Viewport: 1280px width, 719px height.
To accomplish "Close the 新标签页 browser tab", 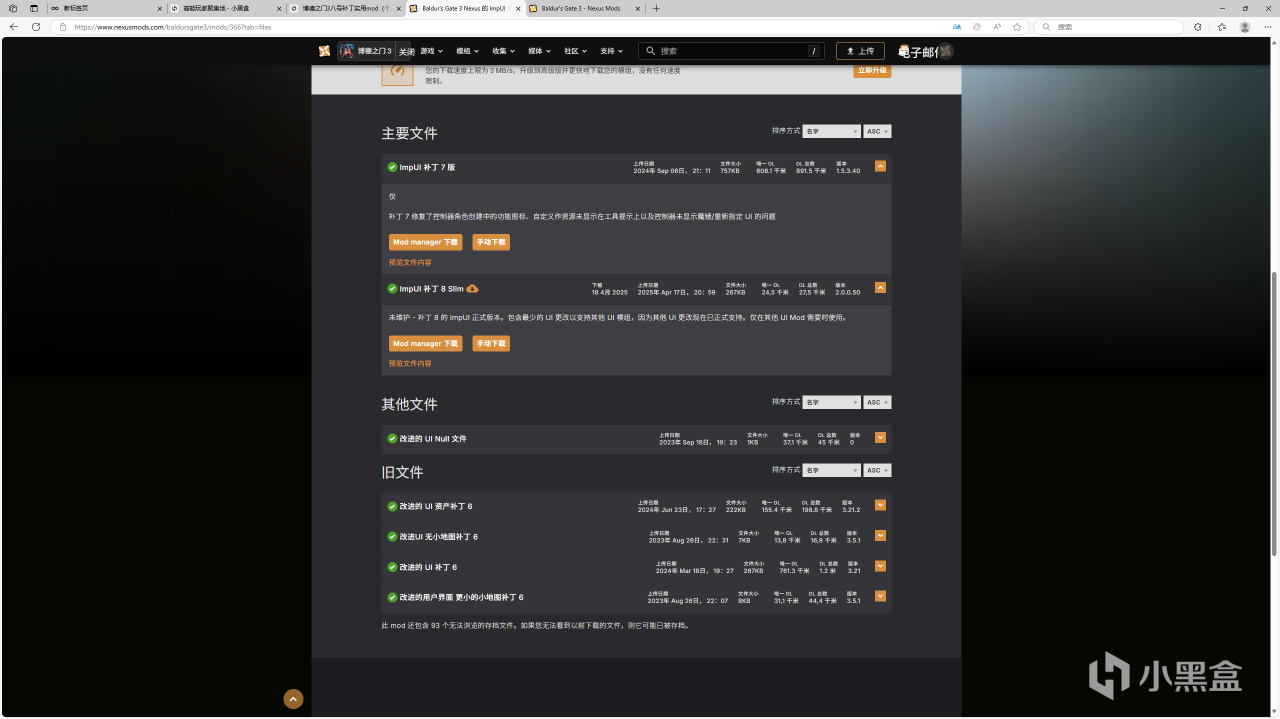I will (159, 8).
